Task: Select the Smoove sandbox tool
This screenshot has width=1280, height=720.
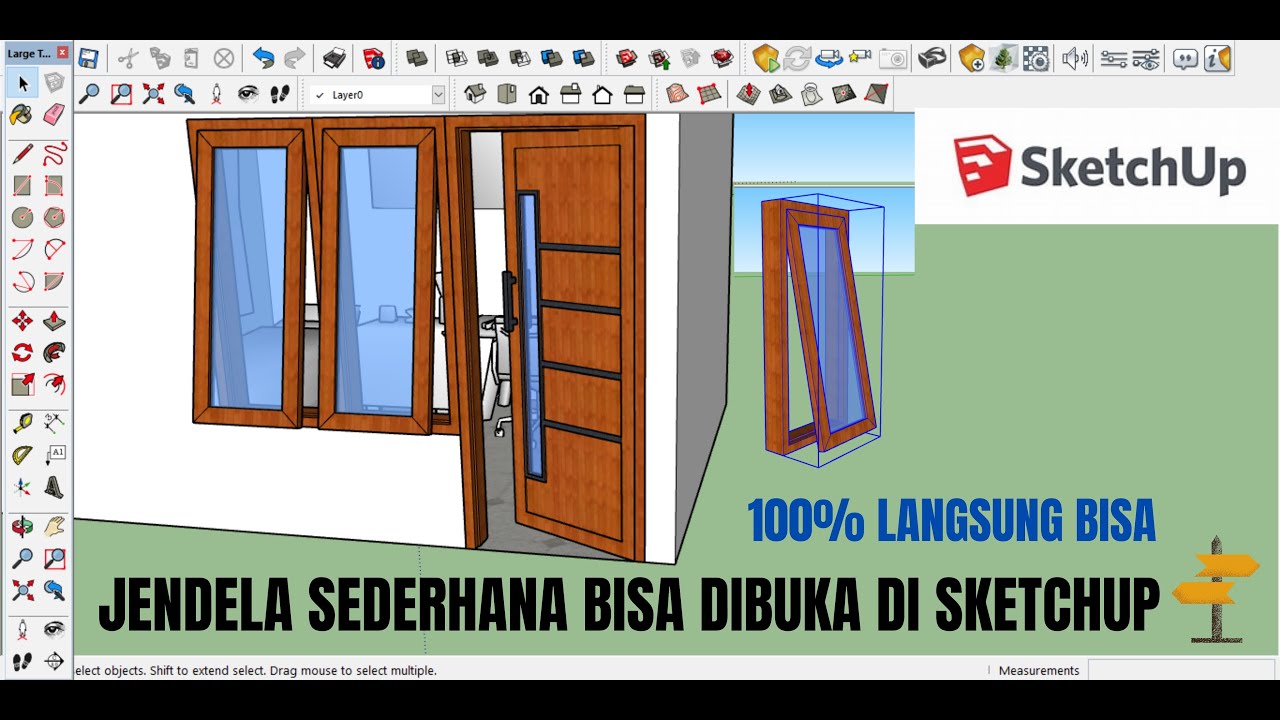Action: [748, 94]
